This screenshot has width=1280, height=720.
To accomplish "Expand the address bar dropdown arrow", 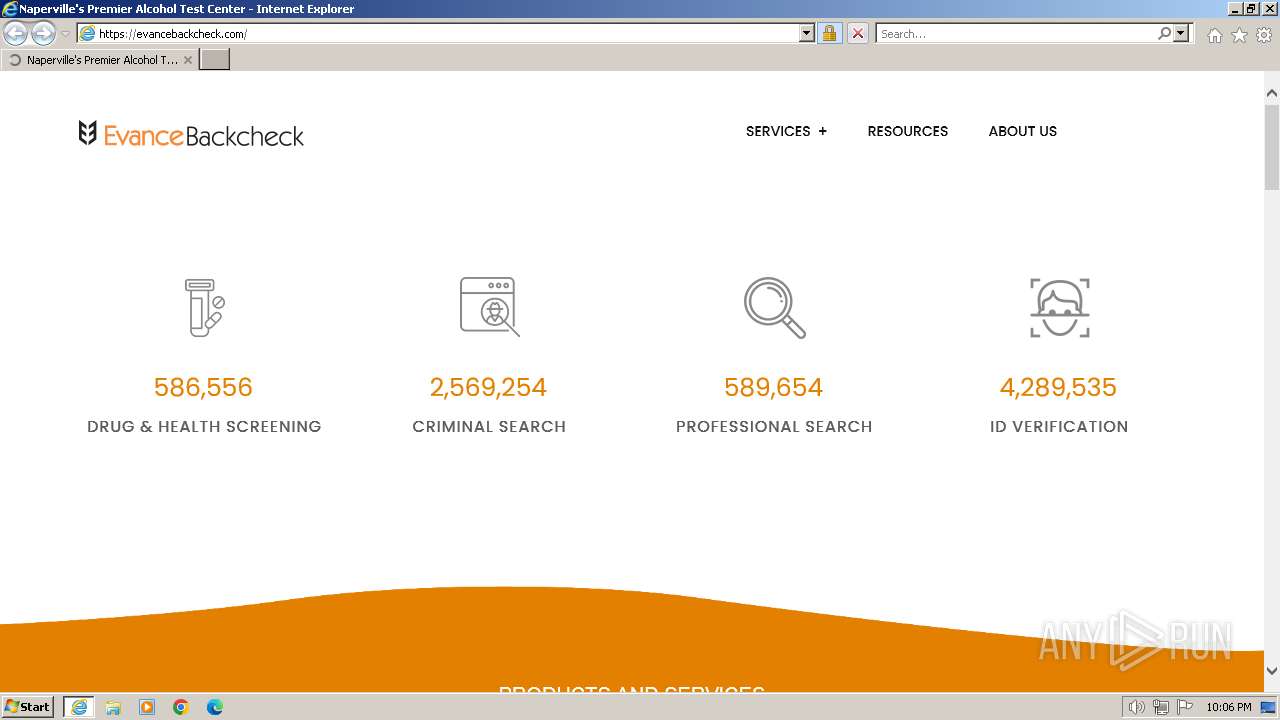I will 807,34.
